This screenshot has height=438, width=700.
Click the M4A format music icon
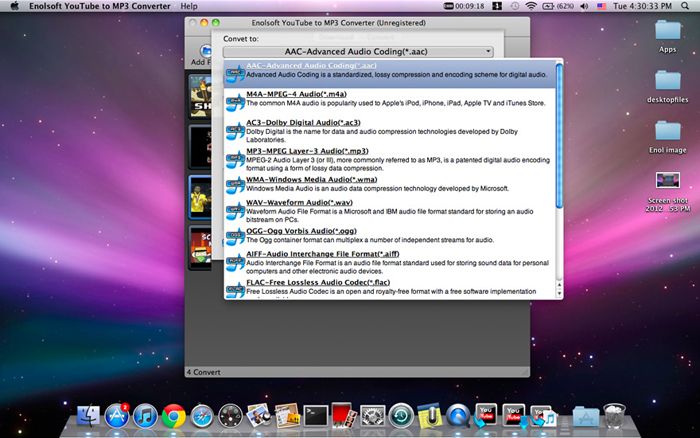235,102
